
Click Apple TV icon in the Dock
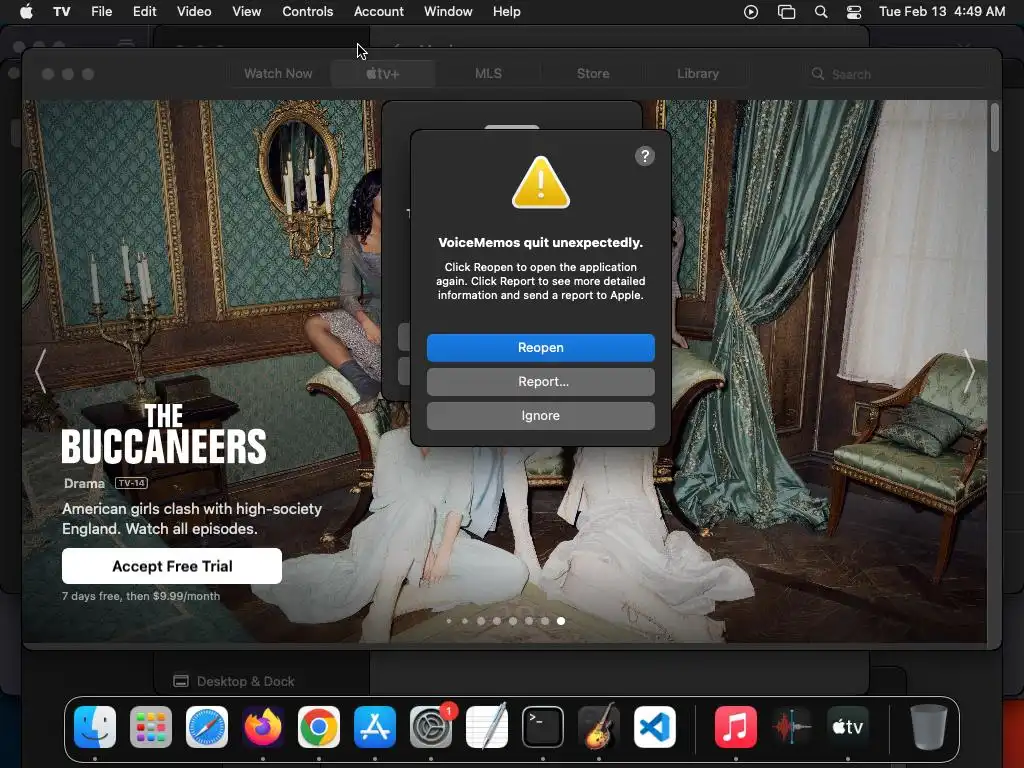848,726
